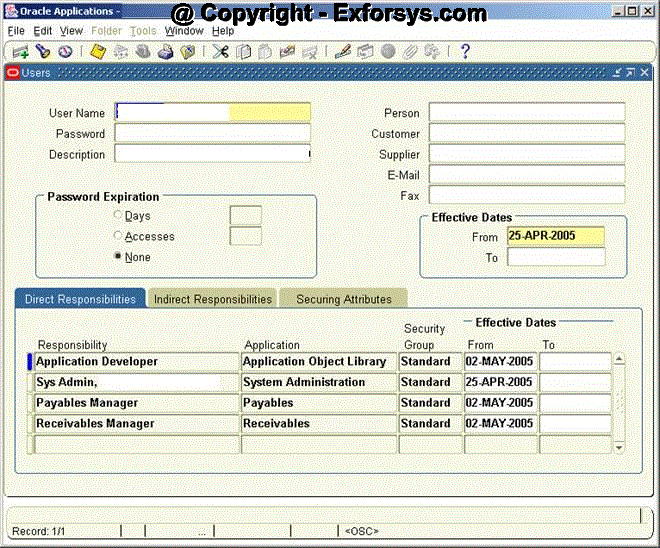The width and height of the screenshot is (660, 548).
Task: Click the New record toolbar icon
Action: [20, 51]
